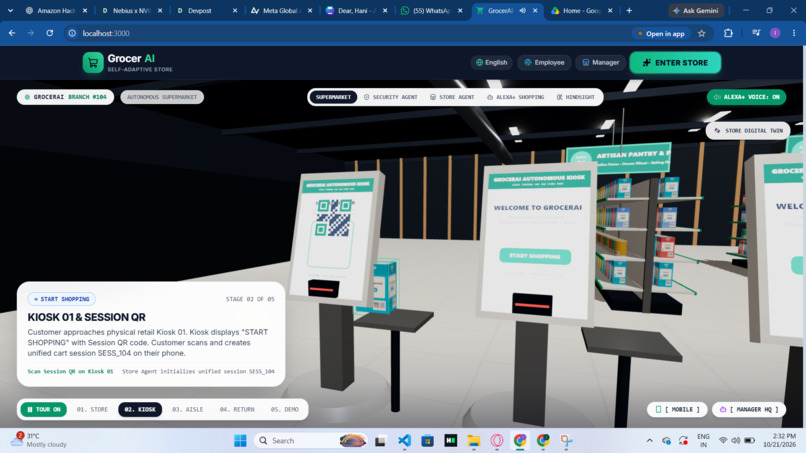Screen dimensions: 806x453
Task: Open STORE DIGITAL TWIN panel
Action: coord(748,131)
